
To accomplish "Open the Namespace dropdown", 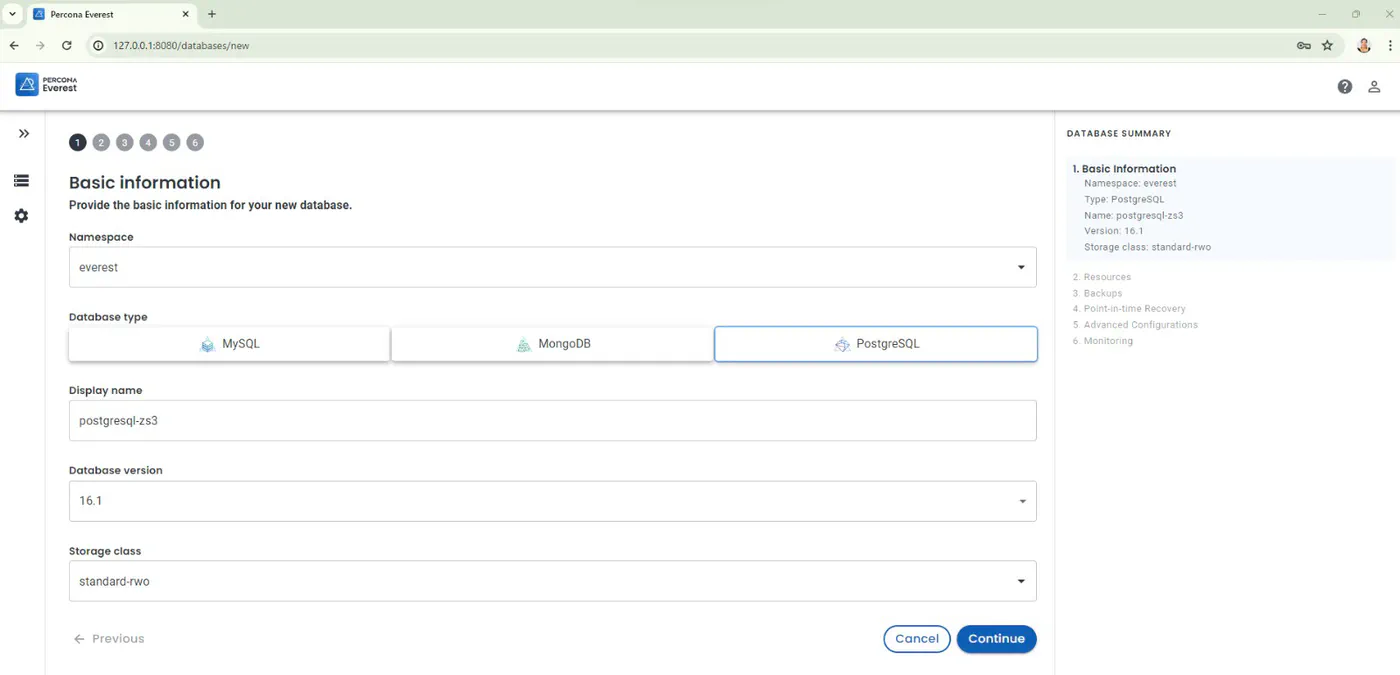I will pos(552,267).
